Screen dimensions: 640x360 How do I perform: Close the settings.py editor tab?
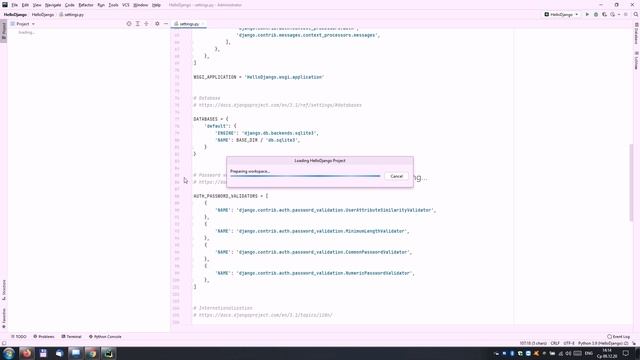[203, 24]
